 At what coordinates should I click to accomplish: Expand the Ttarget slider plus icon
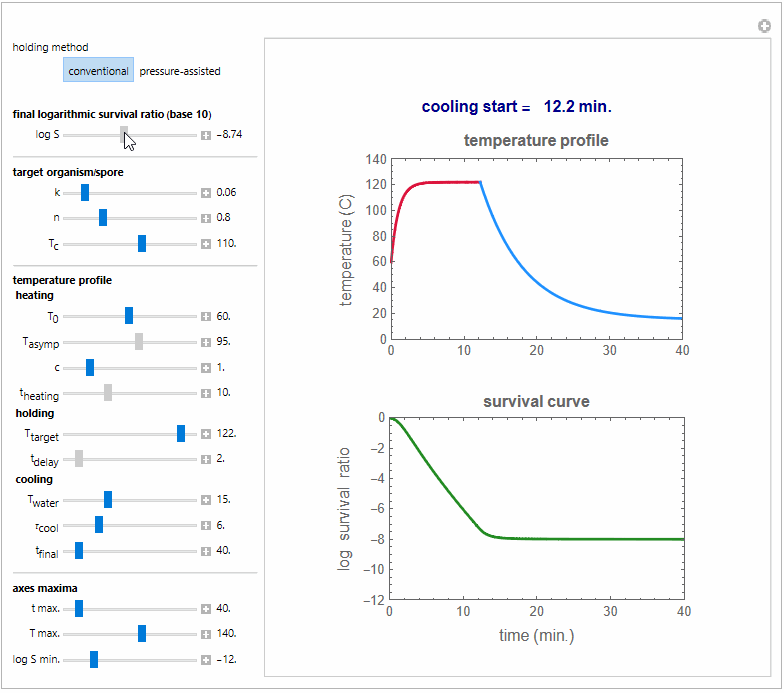206,434
